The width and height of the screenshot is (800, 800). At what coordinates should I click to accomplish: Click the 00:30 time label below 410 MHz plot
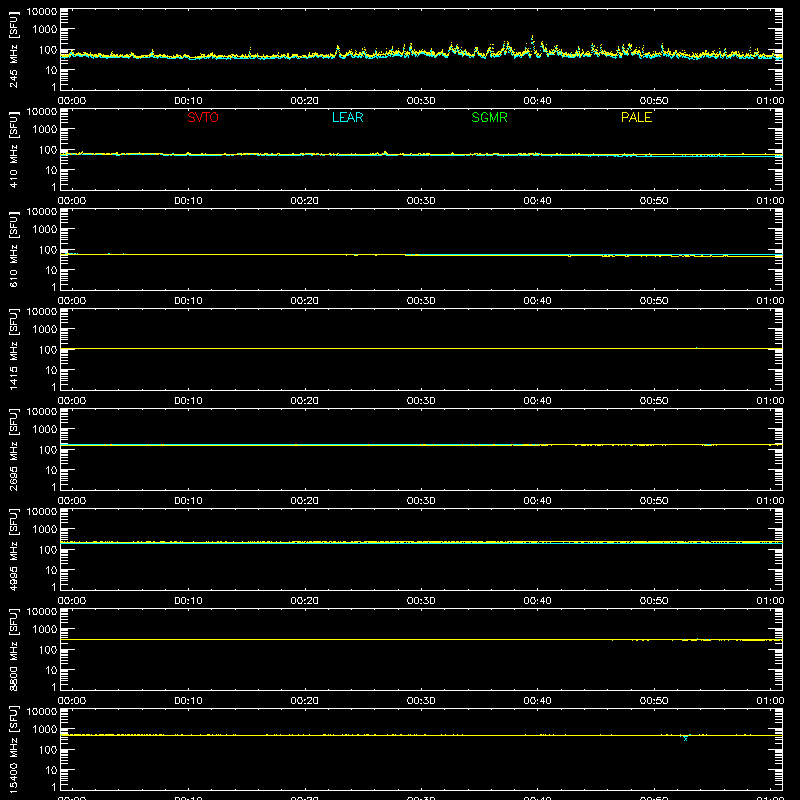point(421,201)
